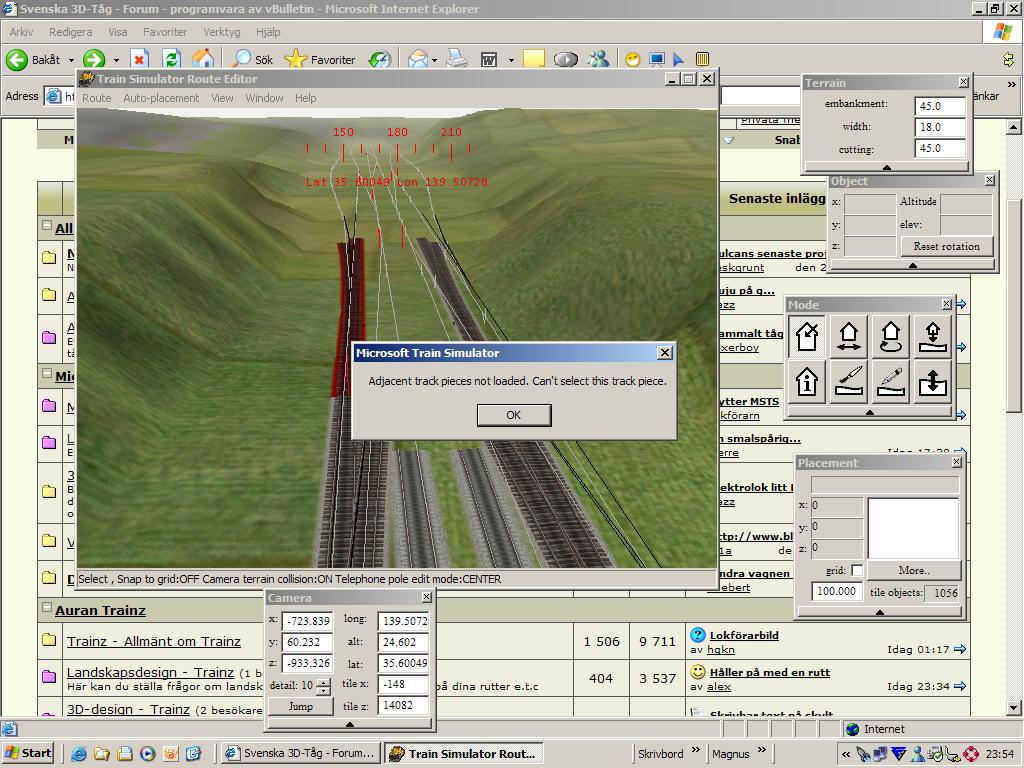Click the Windows Start button
The height and width of the screenshot is (768, 1024).
pos(28,753)
